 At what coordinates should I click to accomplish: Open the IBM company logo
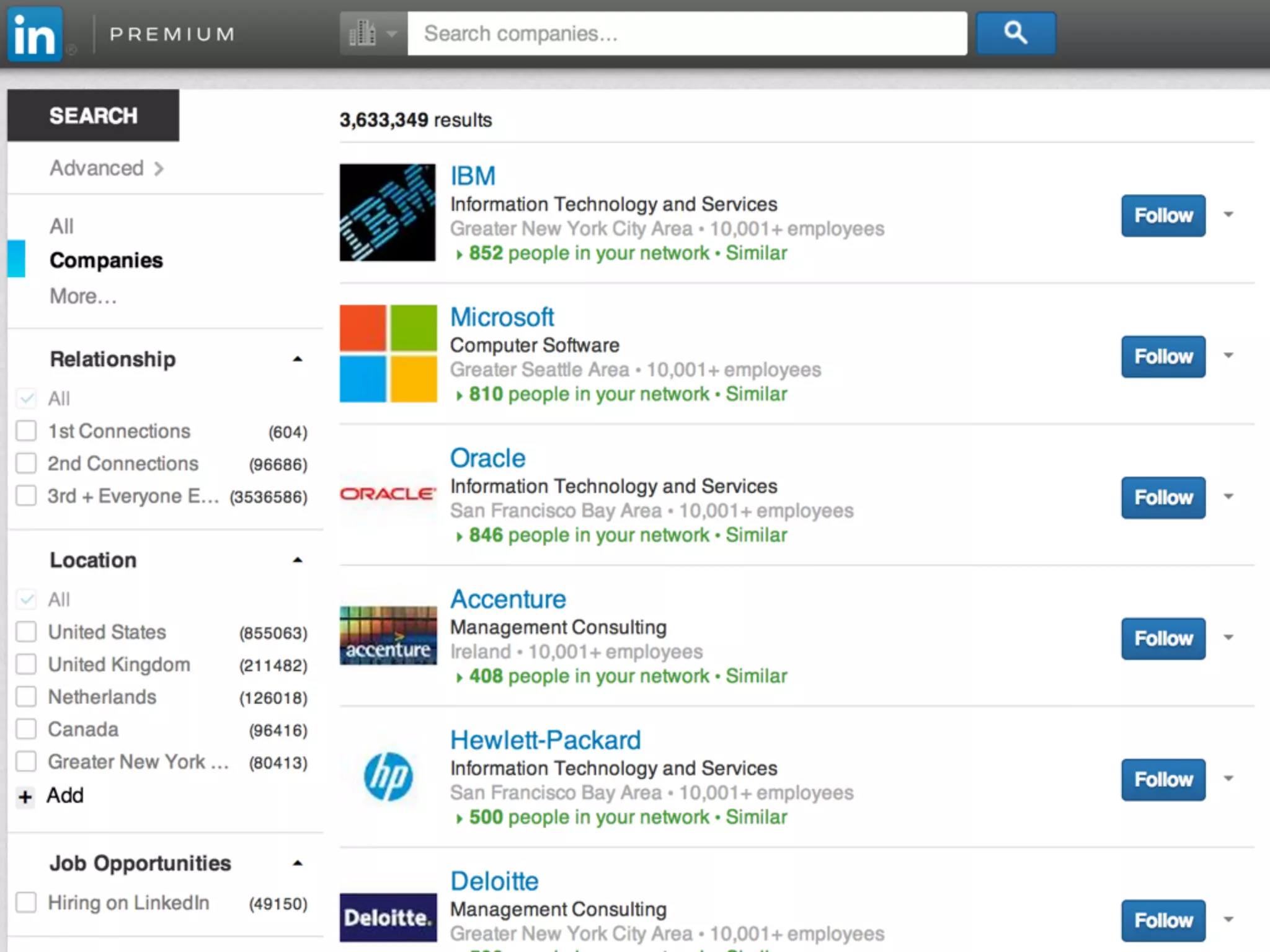pos(388,212)
